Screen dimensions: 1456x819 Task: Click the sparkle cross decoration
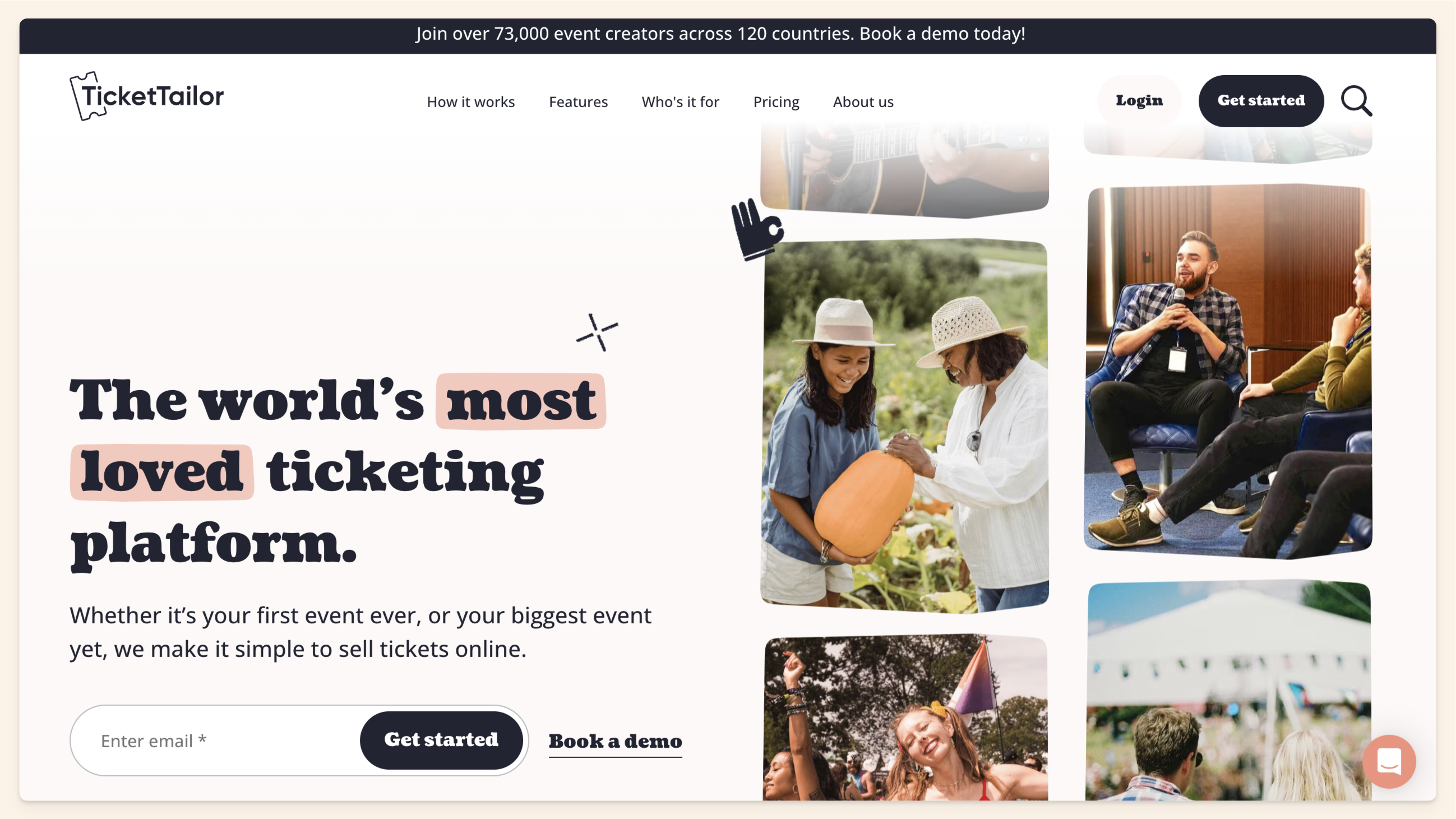point(597,332)
